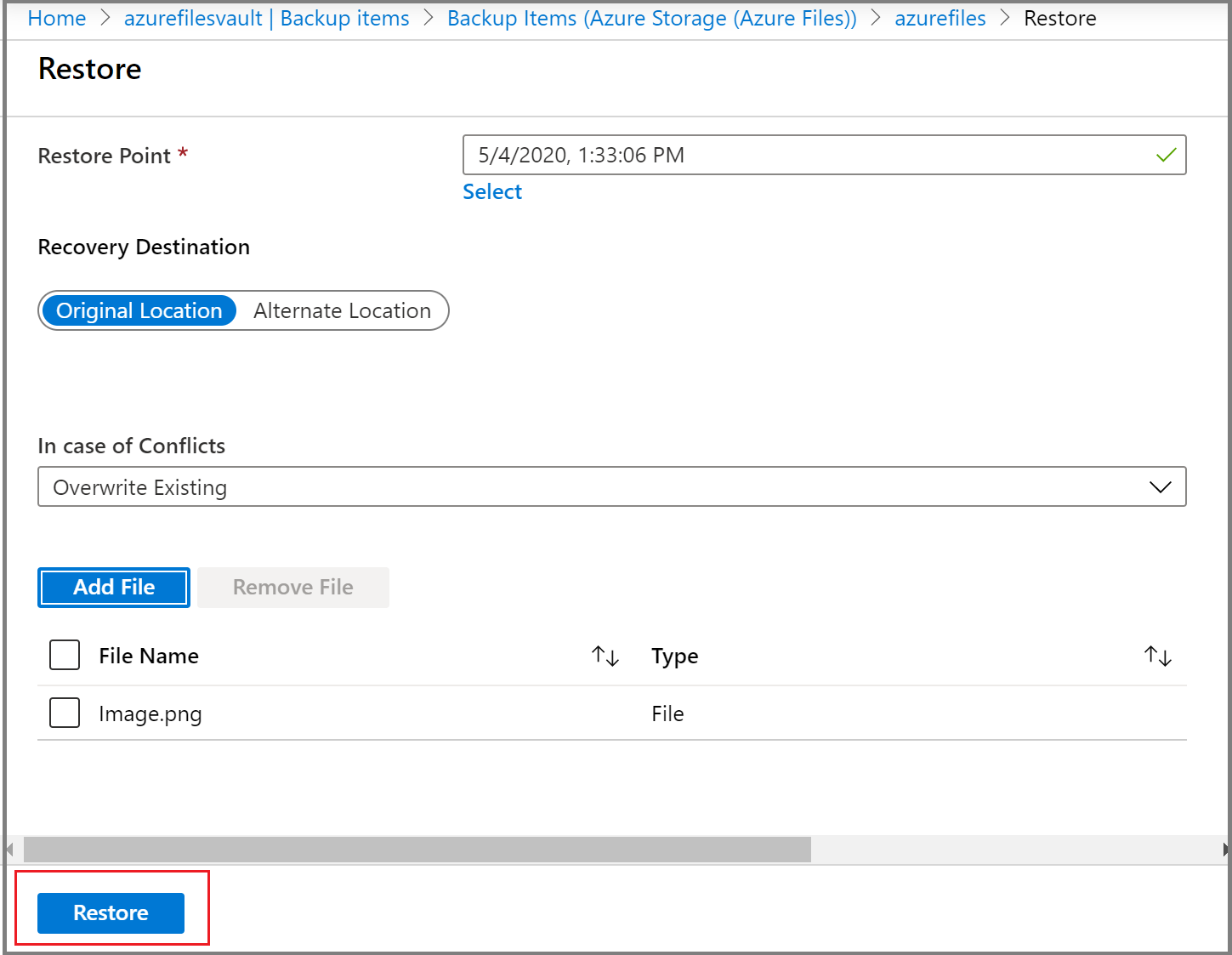This screenshot has height=955, width=1232.
Task: Start the Restore operation
Action: click(x=111, y=912)
